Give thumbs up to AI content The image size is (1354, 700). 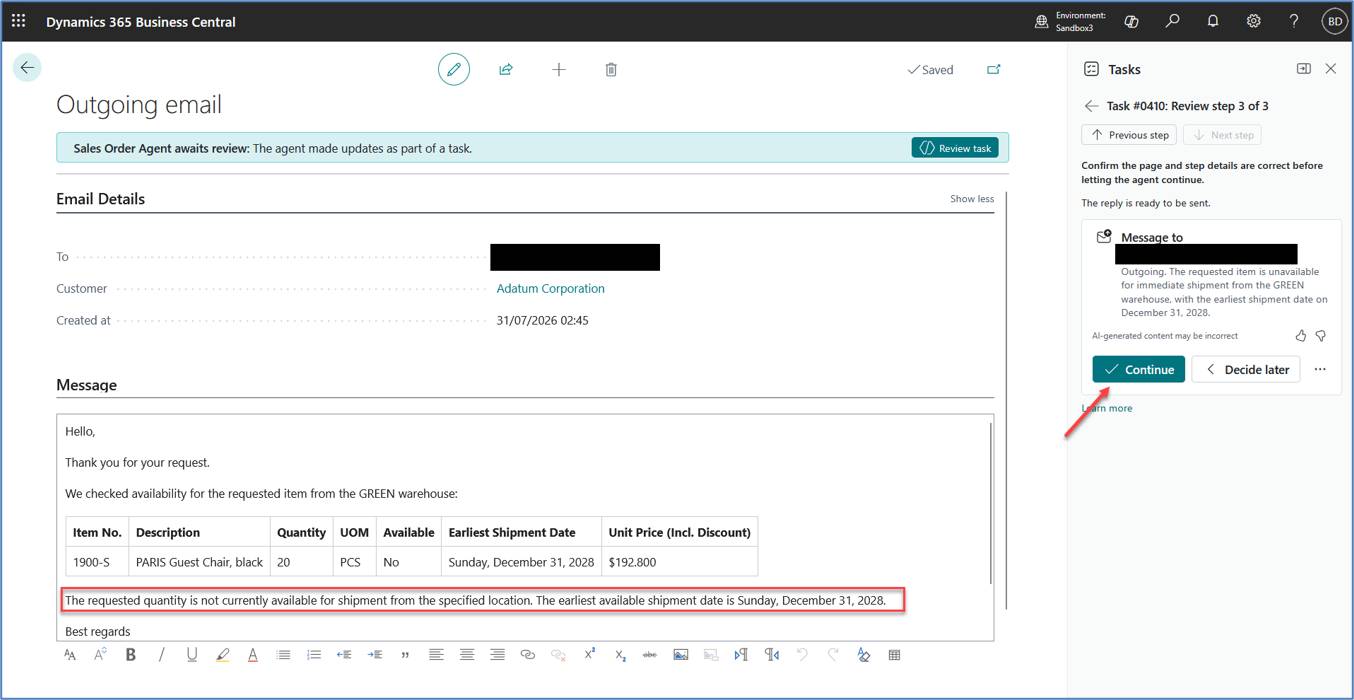coord(1301,336)
